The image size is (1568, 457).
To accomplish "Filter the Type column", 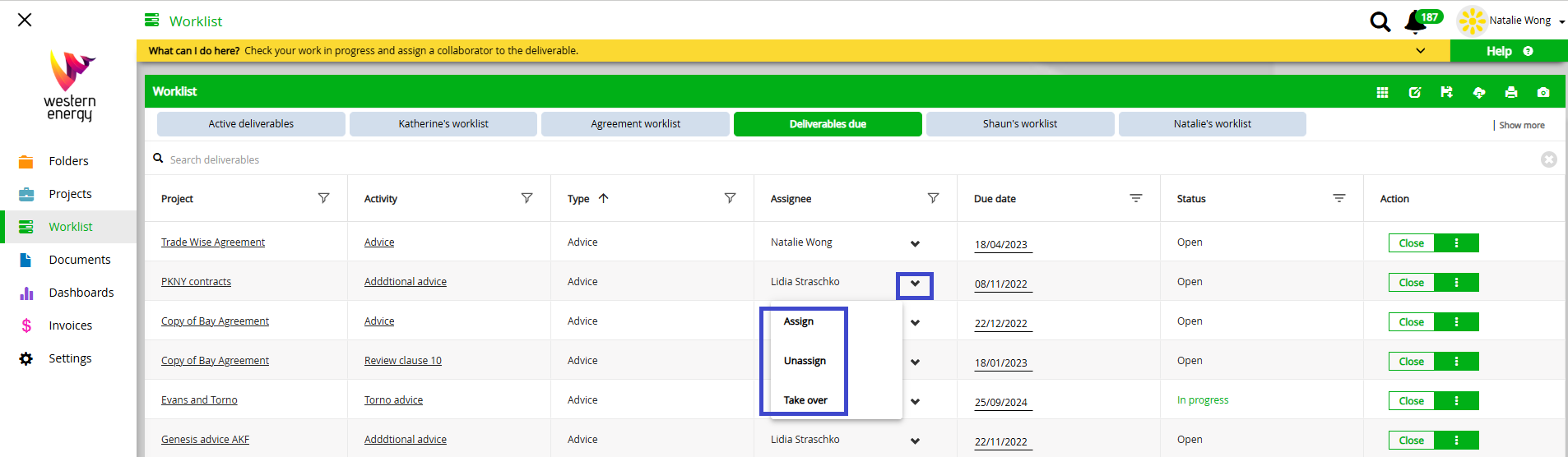I will 730,198.
